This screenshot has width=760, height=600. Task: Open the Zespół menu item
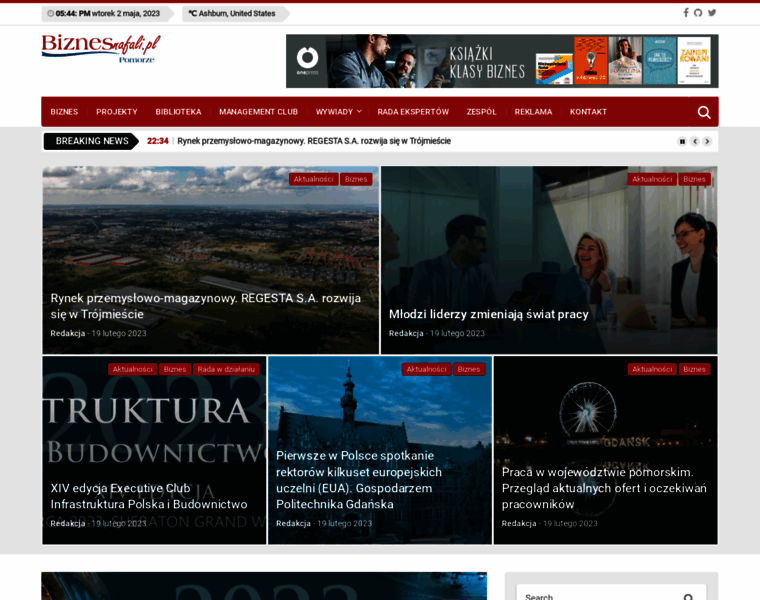pos(481,112)
